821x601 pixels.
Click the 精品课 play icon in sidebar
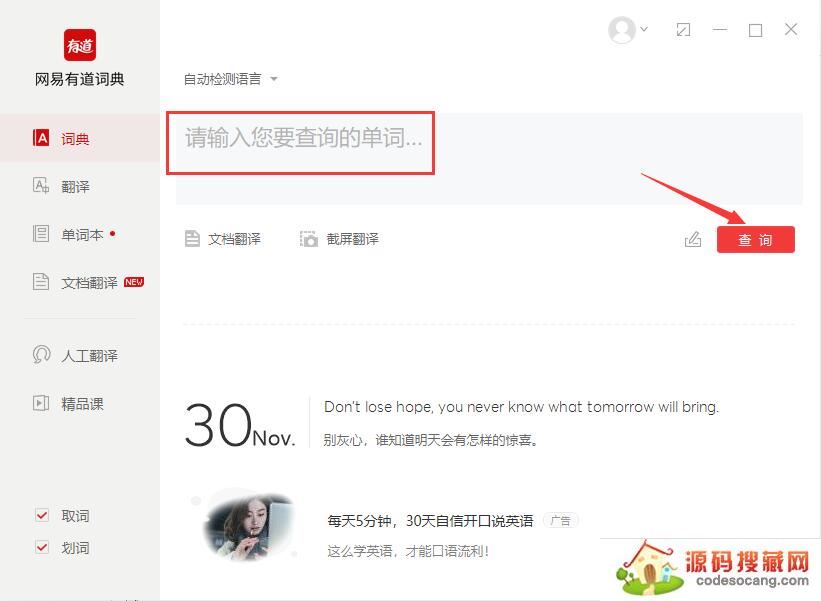click(x=41, y=403)
